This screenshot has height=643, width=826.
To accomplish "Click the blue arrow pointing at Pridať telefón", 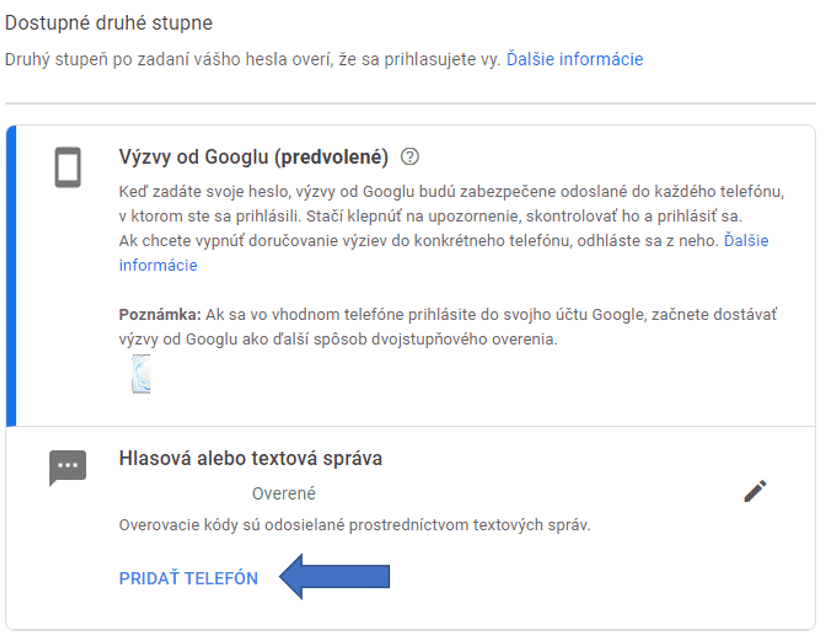I will (334, 577).
